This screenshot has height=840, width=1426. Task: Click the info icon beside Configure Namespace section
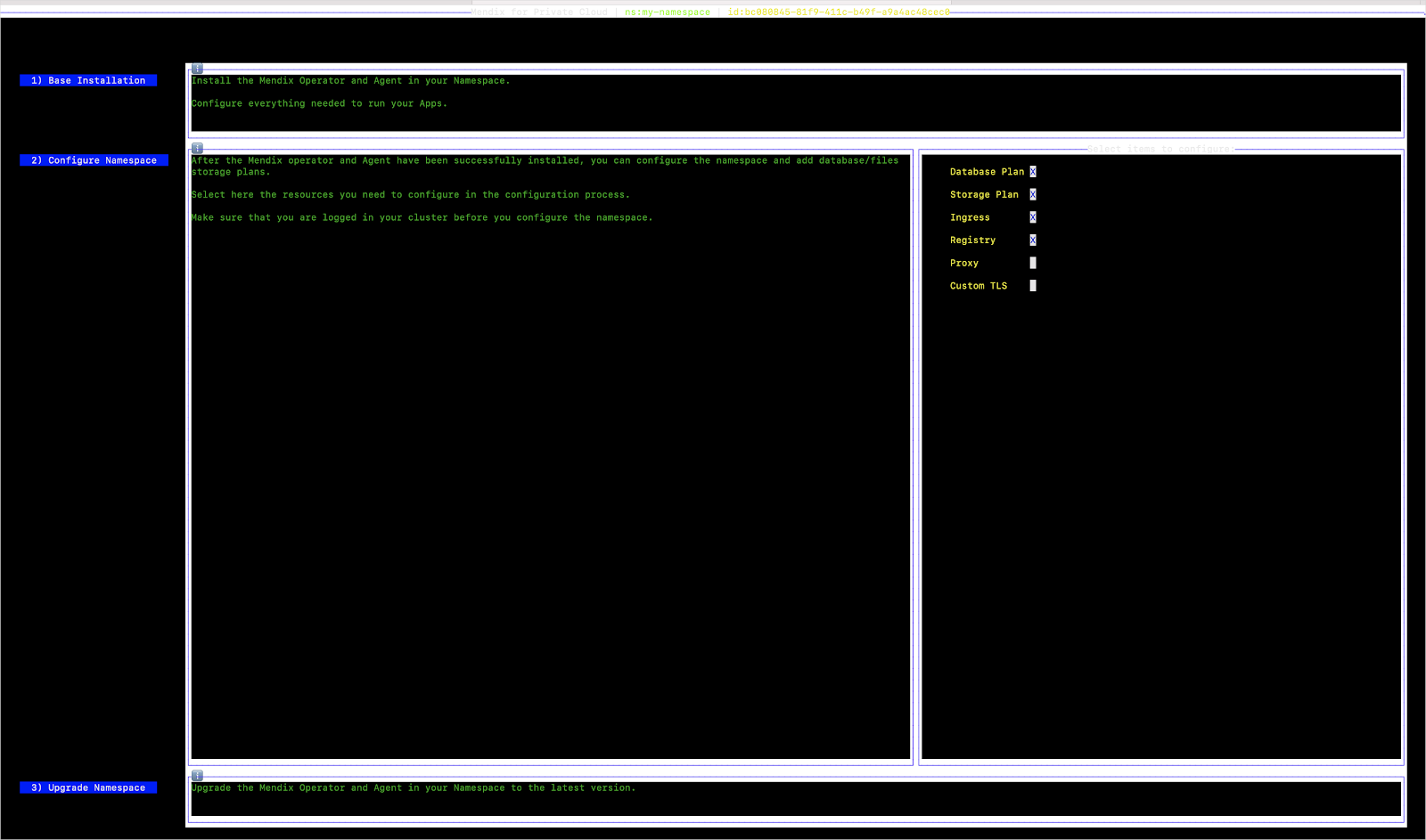click(x=195, y=148)
